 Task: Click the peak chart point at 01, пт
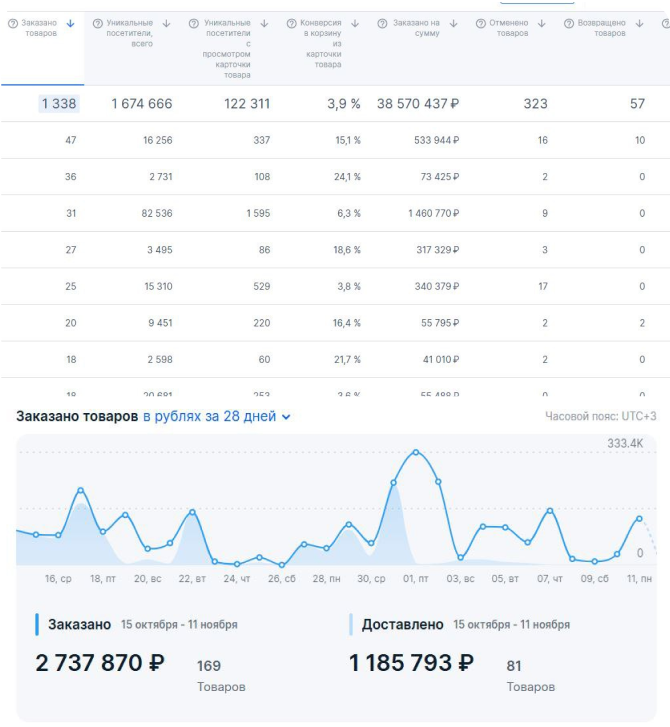416,452
